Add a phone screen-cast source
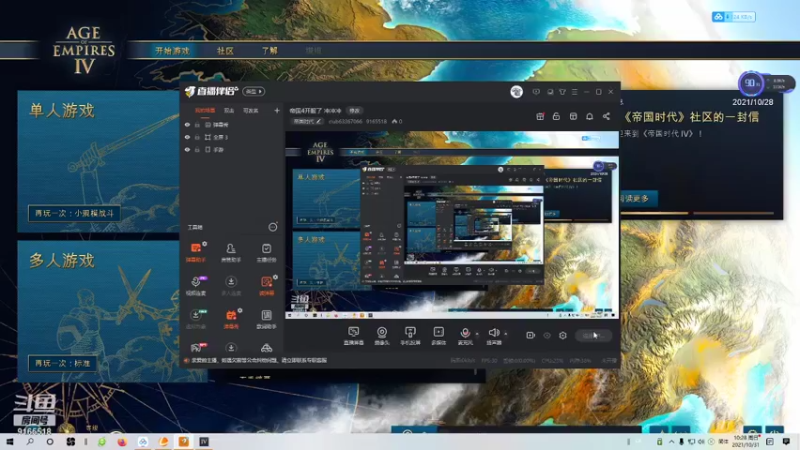Image resolution: width=800 pixels, height=450 pixels. pos(410,336)
